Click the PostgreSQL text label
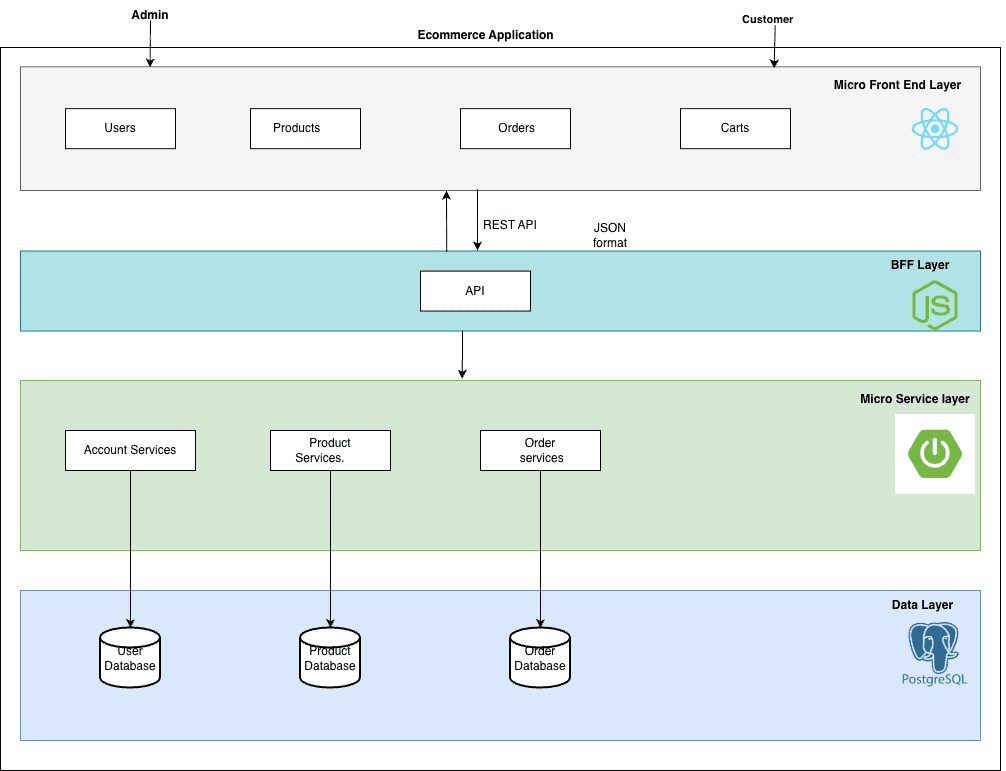Screen dimensions: 1006x771 tap(932, 677)
